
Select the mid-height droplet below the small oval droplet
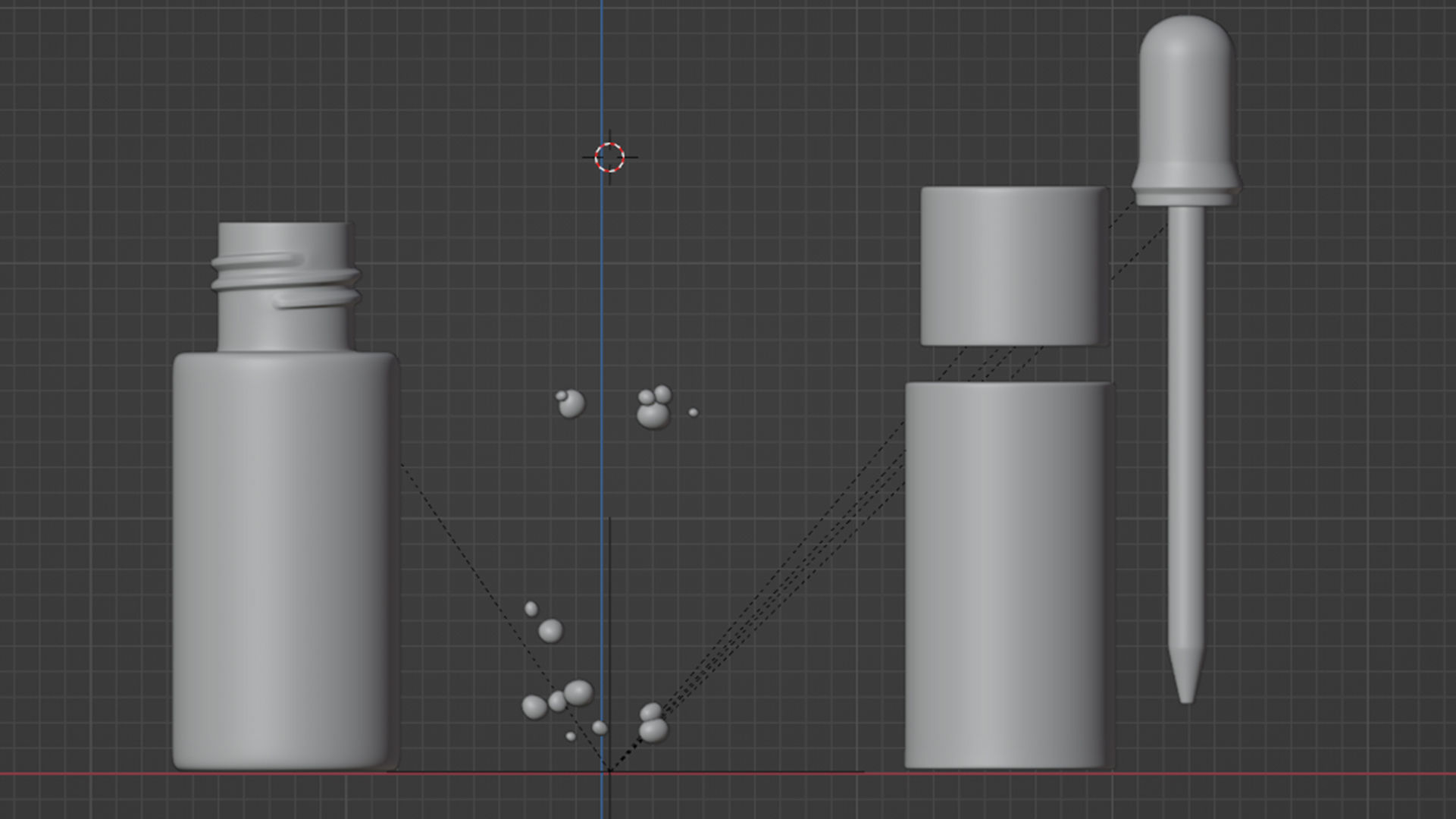(x=551, y=630)
